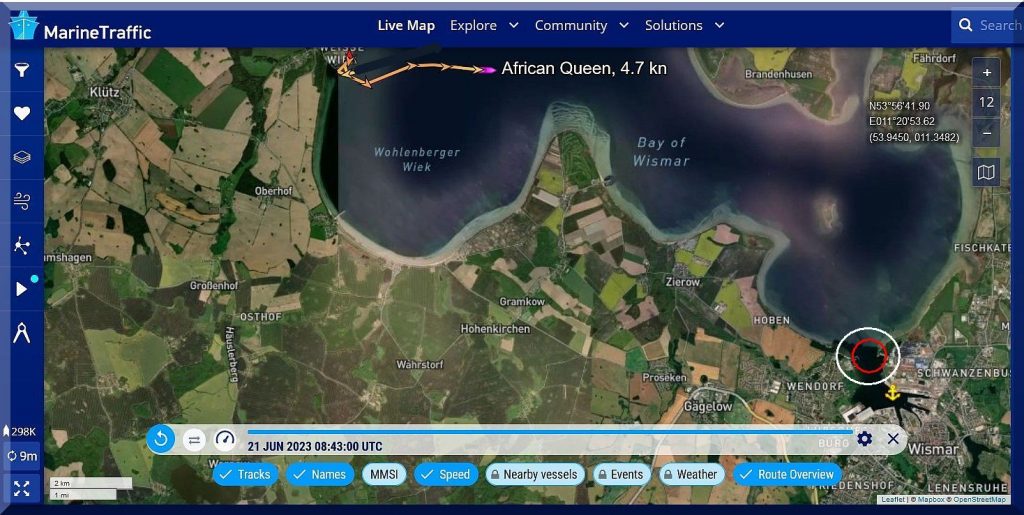Click the playback arrow icon in sidebar

point(21,289)
